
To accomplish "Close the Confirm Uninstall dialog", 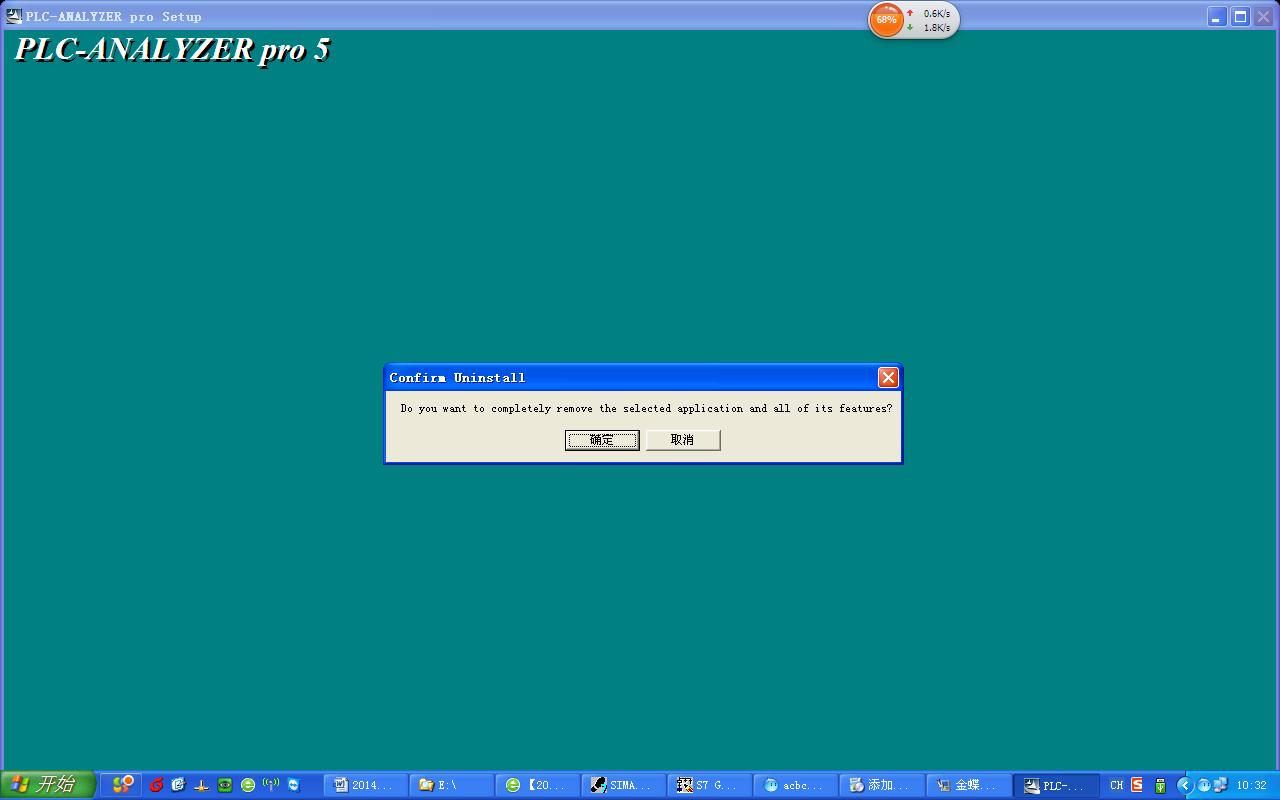I will click(888, 377).
